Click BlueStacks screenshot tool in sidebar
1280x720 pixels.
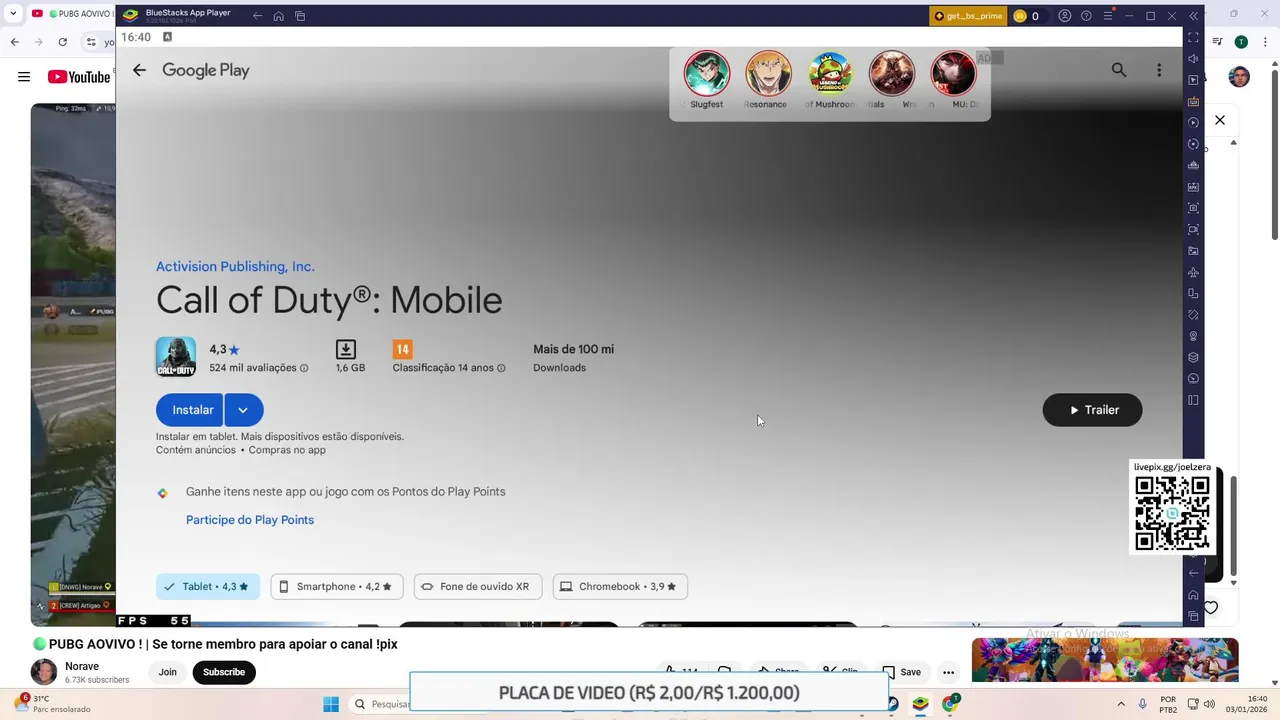click(x=1193, y=208)
